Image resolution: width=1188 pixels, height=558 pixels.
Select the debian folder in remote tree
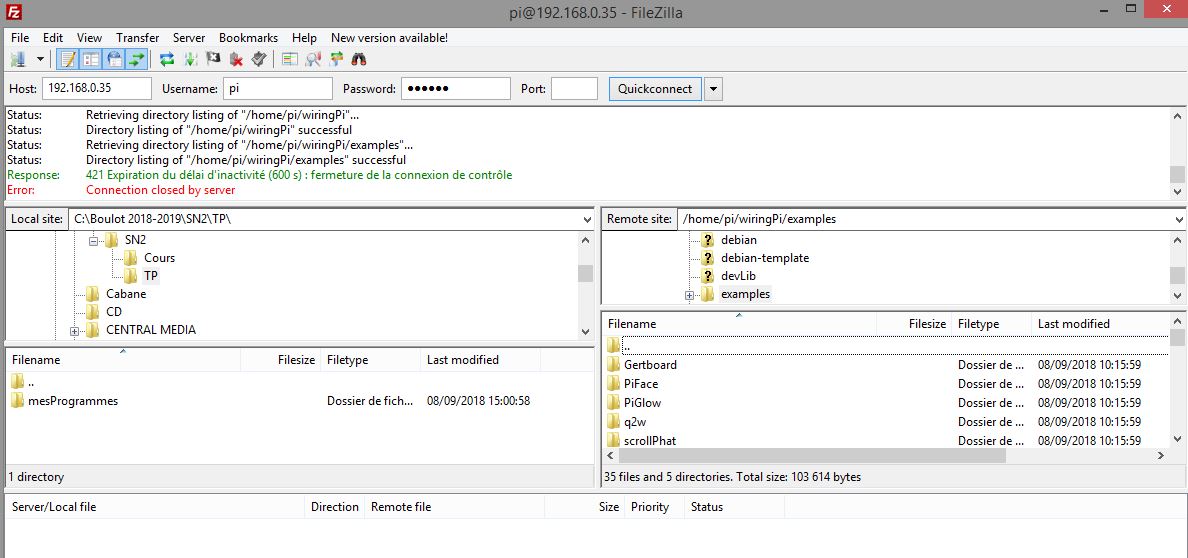click(739, 240)
